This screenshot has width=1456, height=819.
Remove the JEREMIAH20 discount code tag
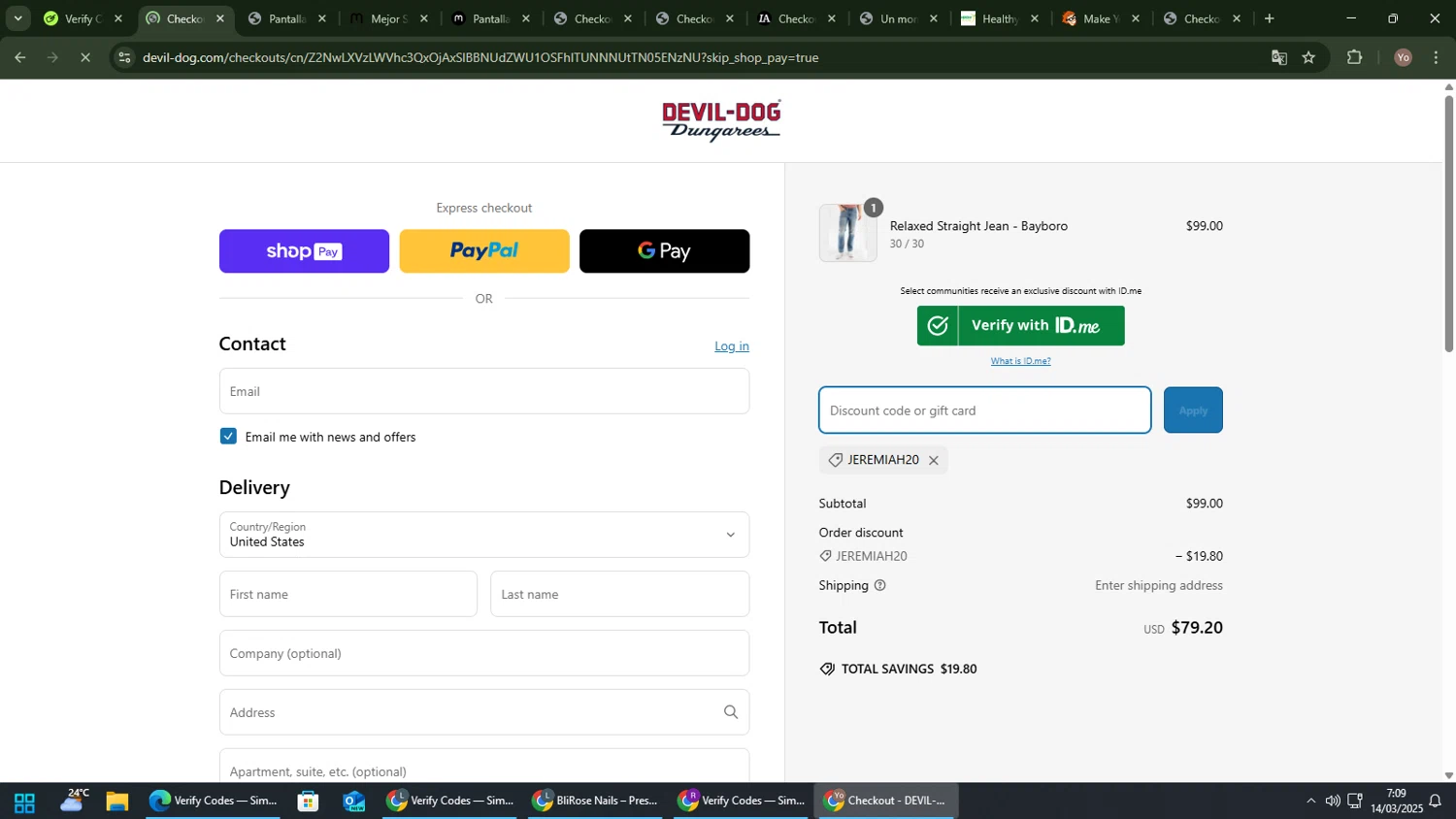(934, 460)
